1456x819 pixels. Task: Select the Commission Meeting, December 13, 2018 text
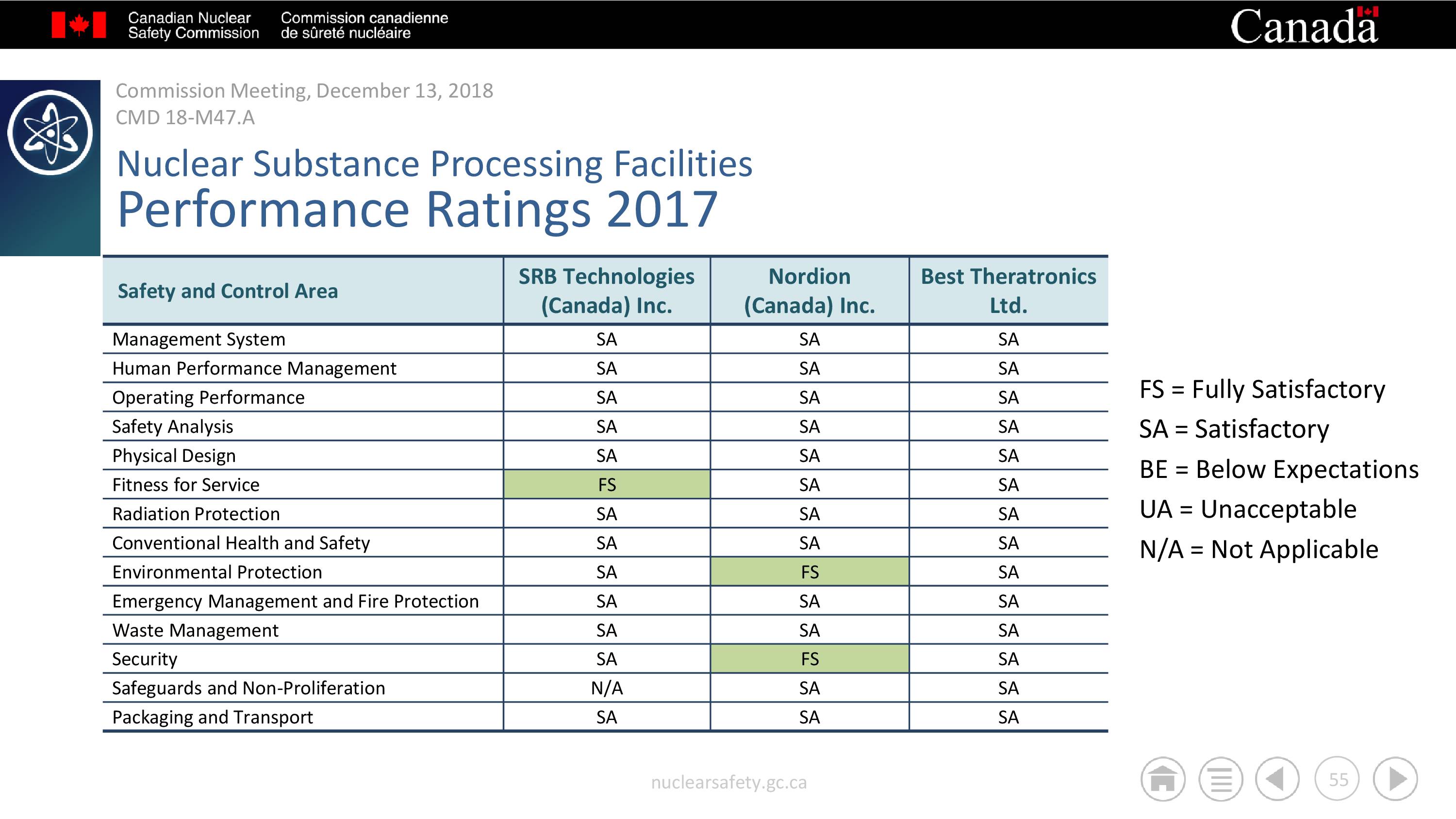pos(304,90)
